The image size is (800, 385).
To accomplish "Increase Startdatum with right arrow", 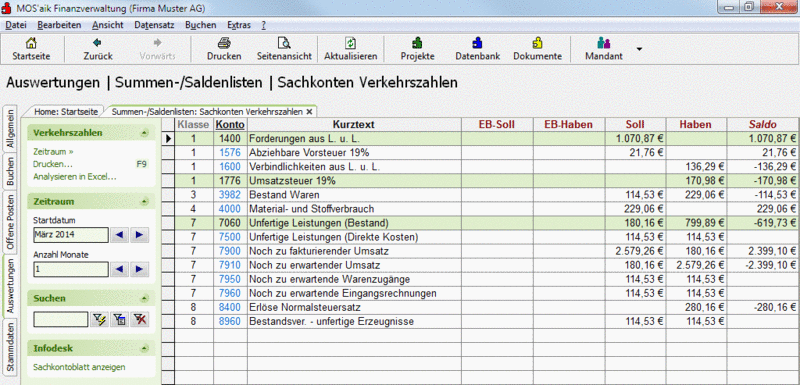I will point(139,235).
